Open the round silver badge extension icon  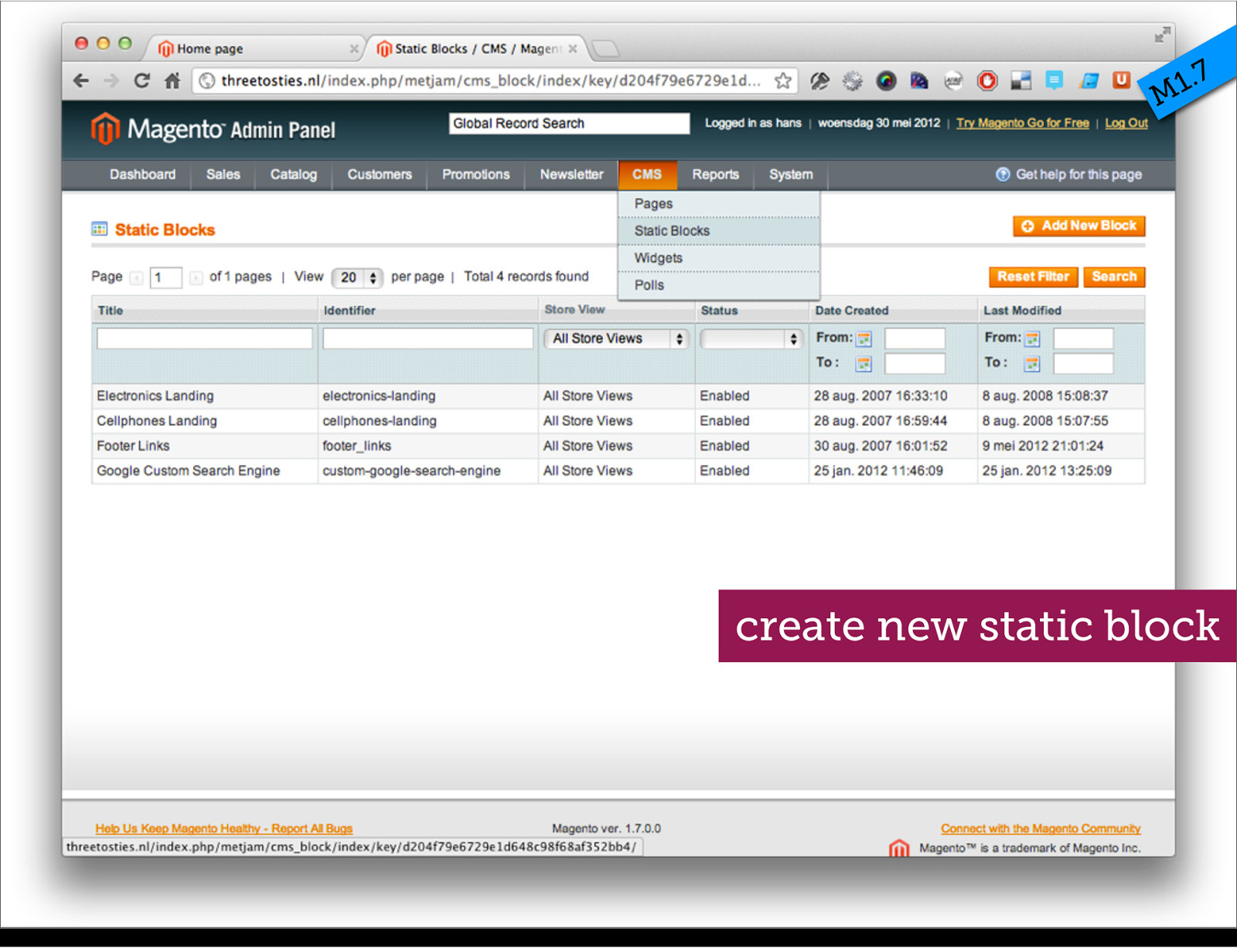pos(954,80)
